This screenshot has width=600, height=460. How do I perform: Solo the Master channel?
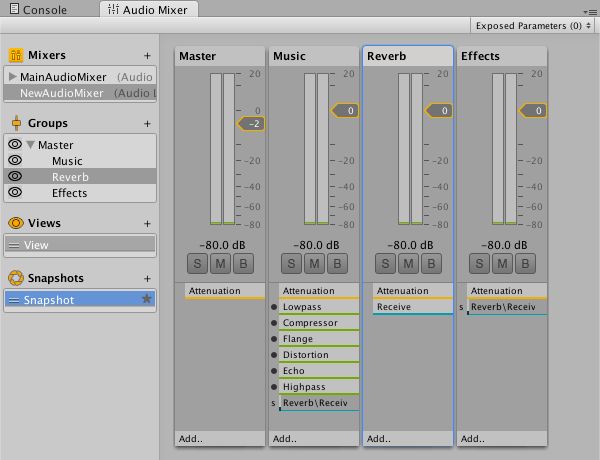pyautogui.click(x=197, y=264)
